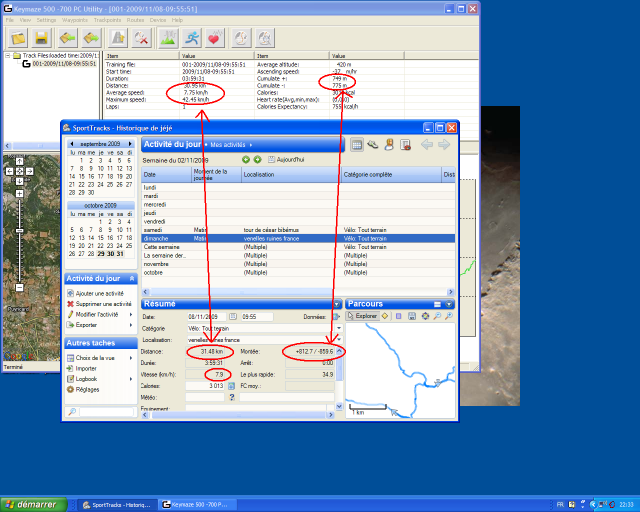This screenshot has width=640, height=512.
Task: Open the athlete view in SportTracks
Action: pyautogui.click(x=389, y=145)
